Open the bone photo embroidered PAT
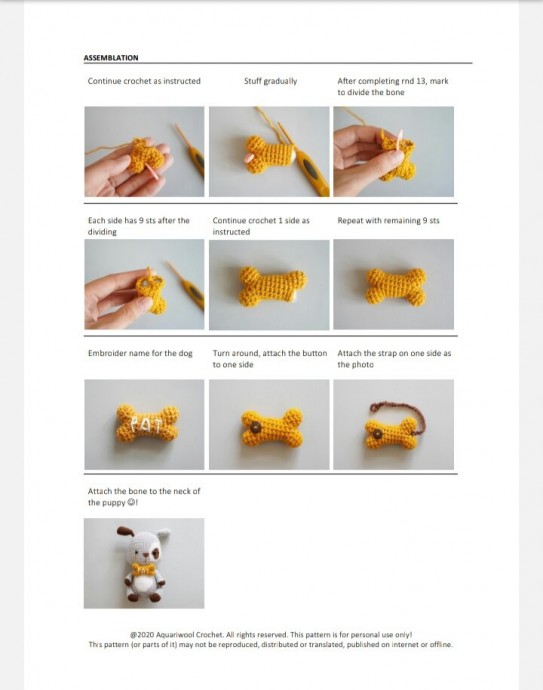The height and width of the screenshot is (690, 543). pos(144,425)
